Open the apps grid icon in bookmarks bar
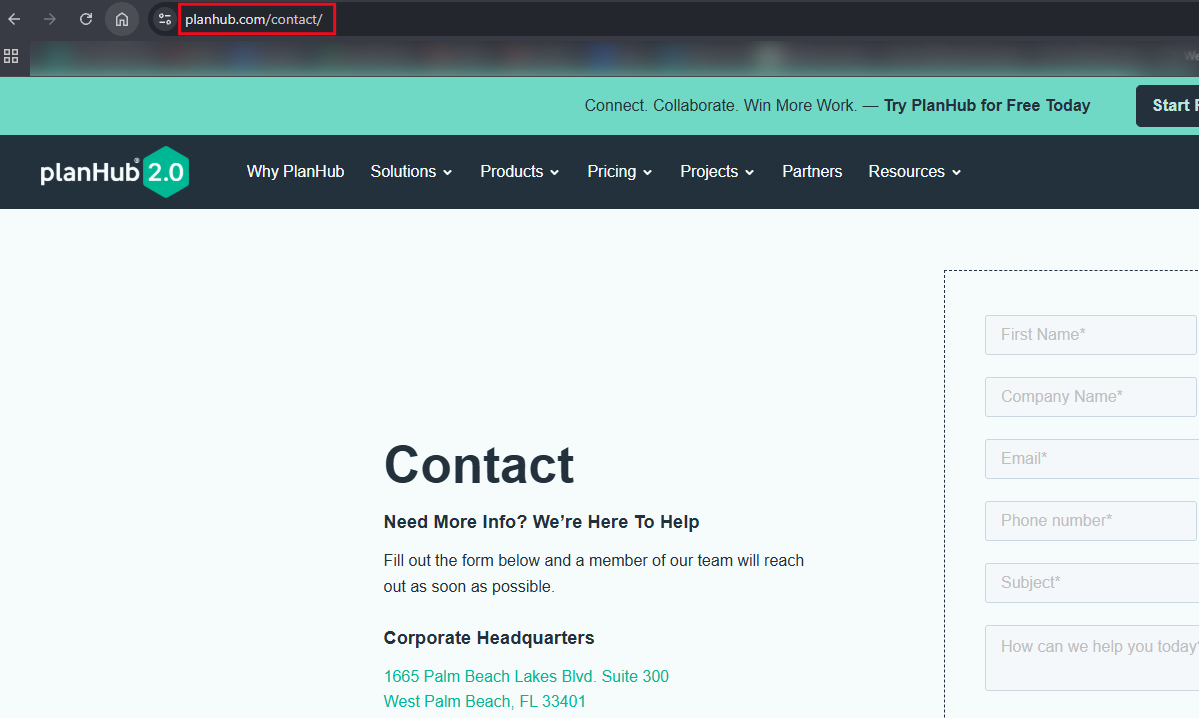The image size is (1199, 718). click(11, 56)
